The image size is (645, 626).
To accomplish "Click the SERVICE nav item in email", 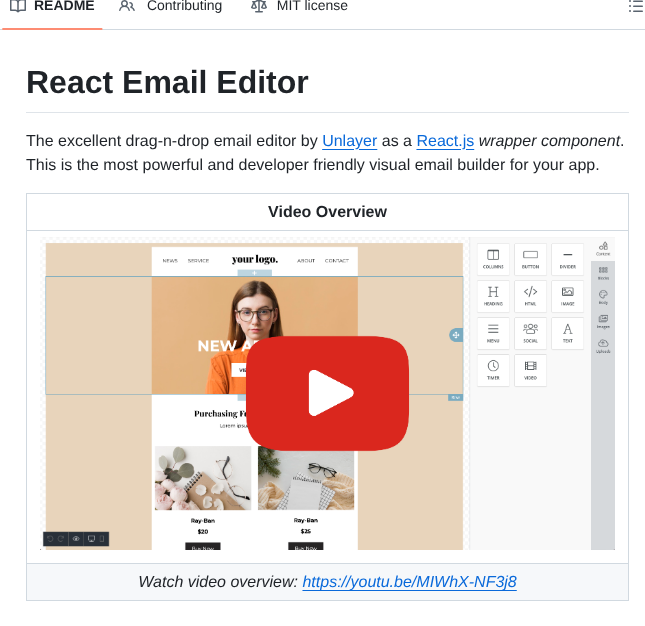I will pyautogui.click(x=198, y=261).
